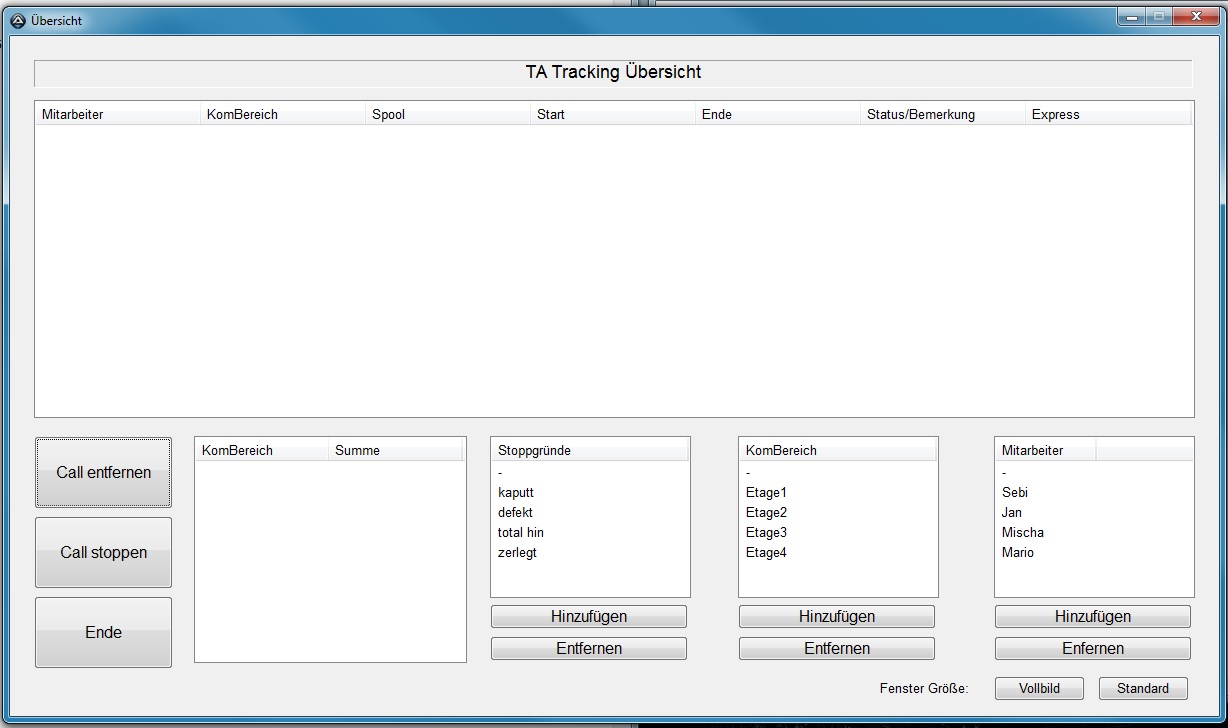Click the large Ende button
The image size is (1228, 728).
pos(103,632)
